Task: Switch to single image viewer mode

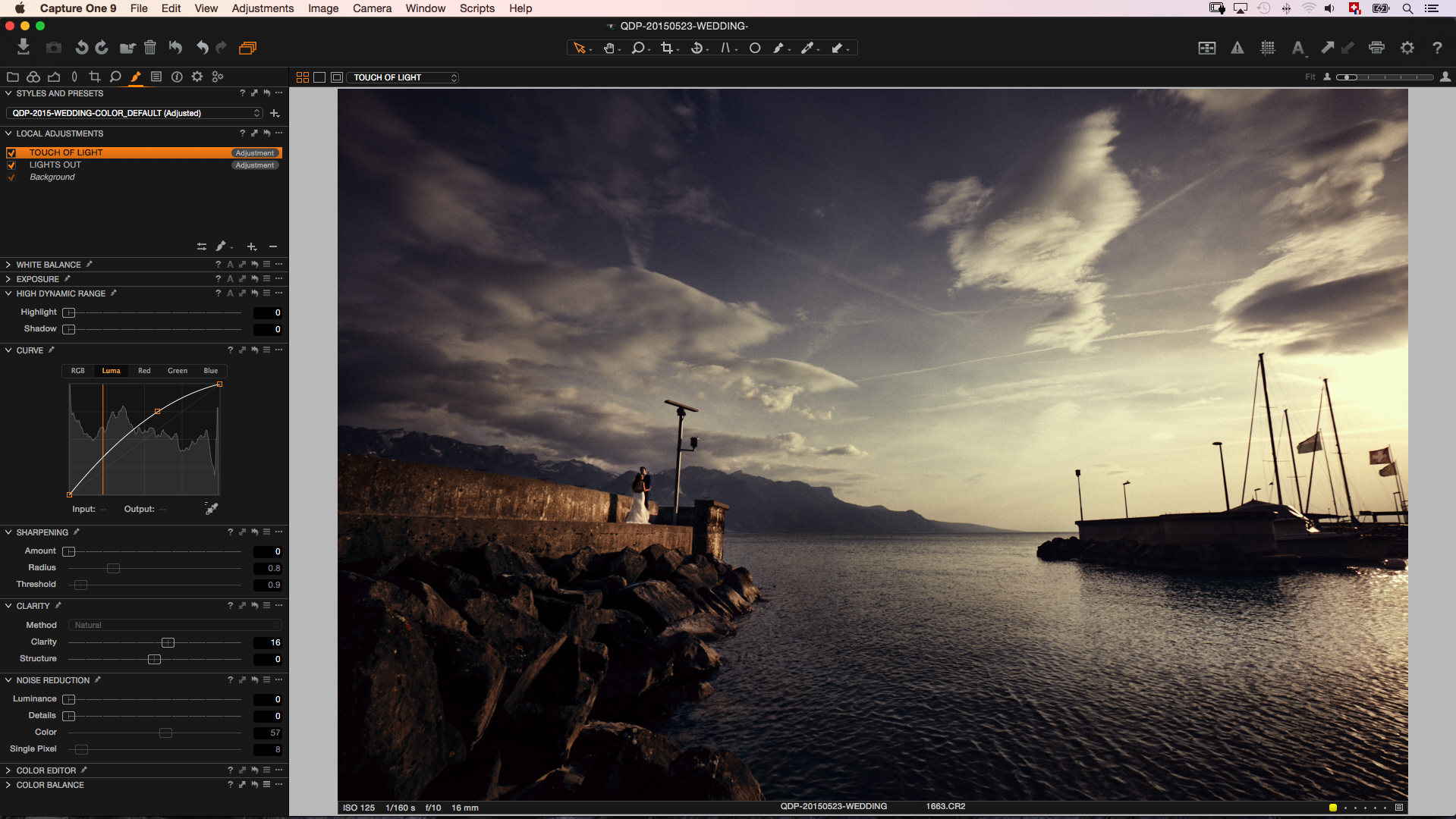Action: click(319, 77)
